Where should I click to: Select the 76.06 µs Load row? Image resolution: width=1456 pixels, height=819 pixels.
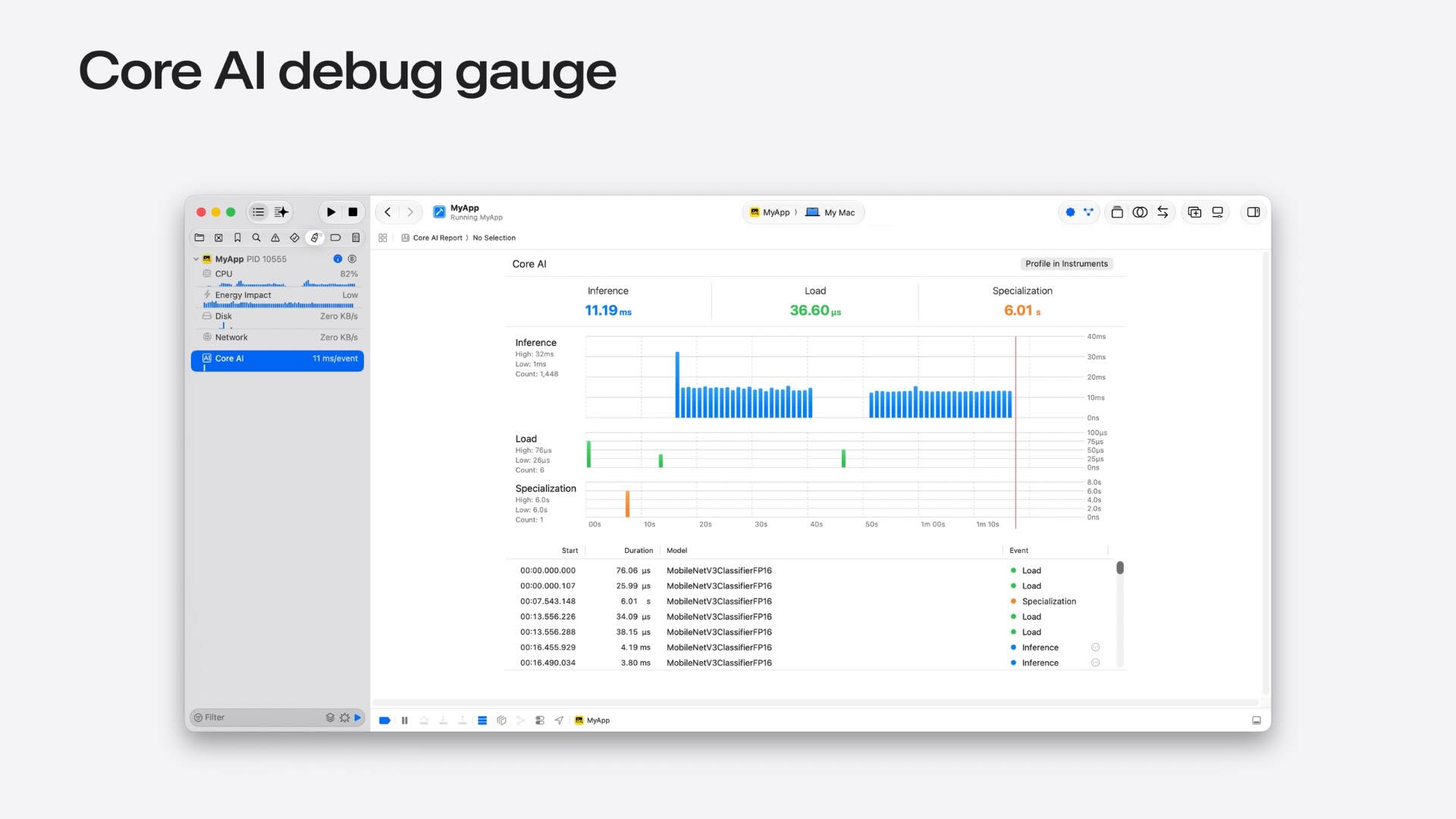(810, 571)
